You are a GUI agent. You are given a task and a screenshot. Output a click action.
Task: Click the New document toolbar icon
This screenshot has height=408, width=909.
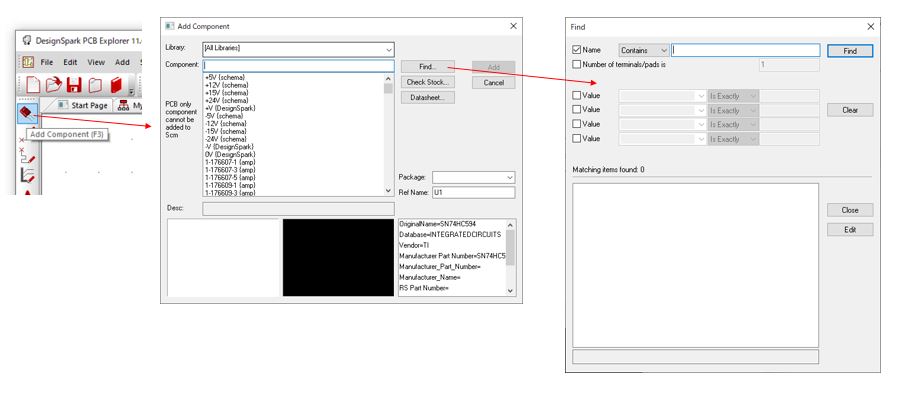click(x=32, y=86)
